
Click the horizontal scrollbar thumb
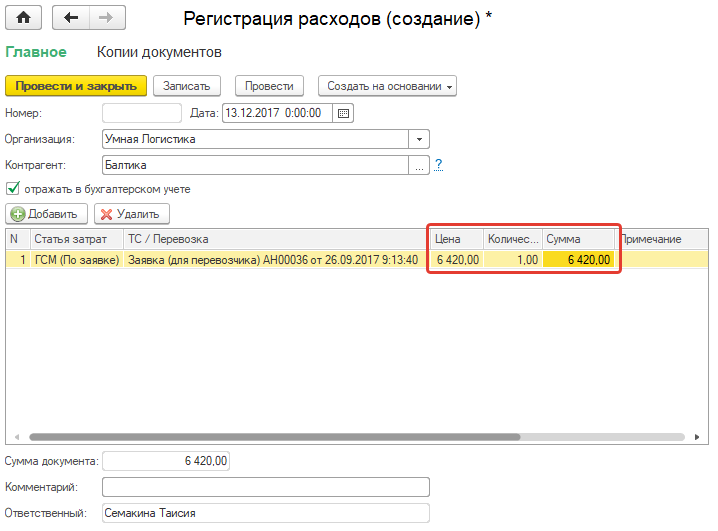coord(275,437)
